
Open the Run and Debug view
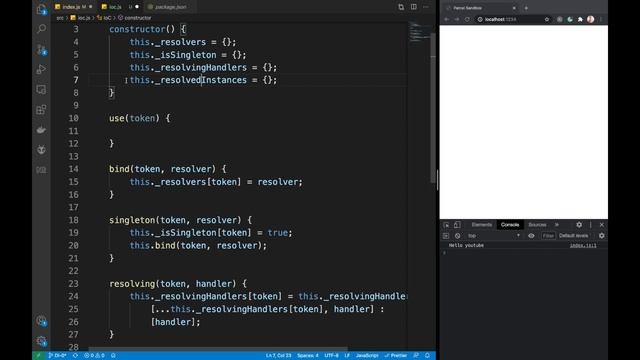click(x=41, y=69)
